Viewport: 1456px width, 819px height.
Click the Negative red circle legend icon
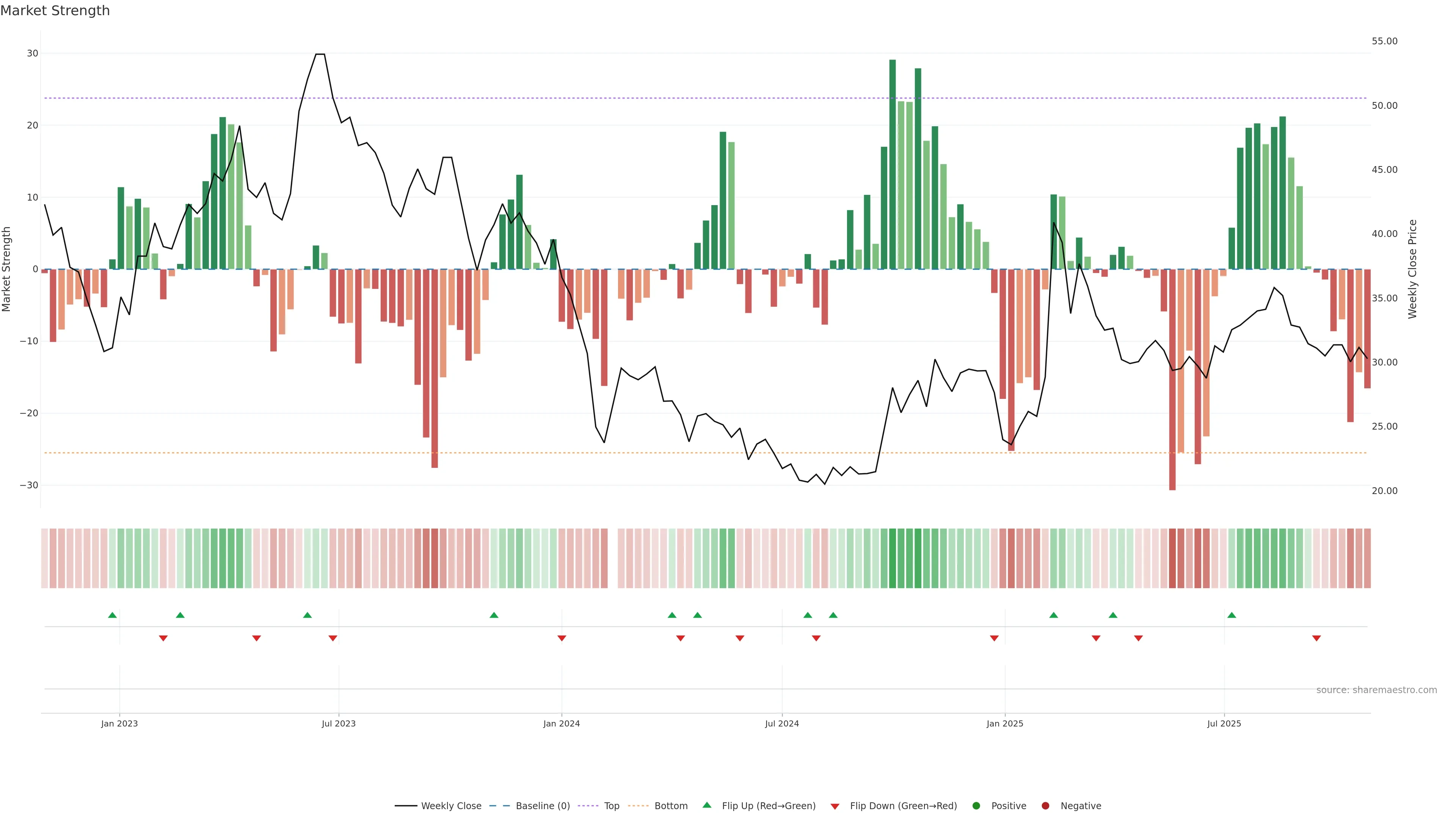1045,806
